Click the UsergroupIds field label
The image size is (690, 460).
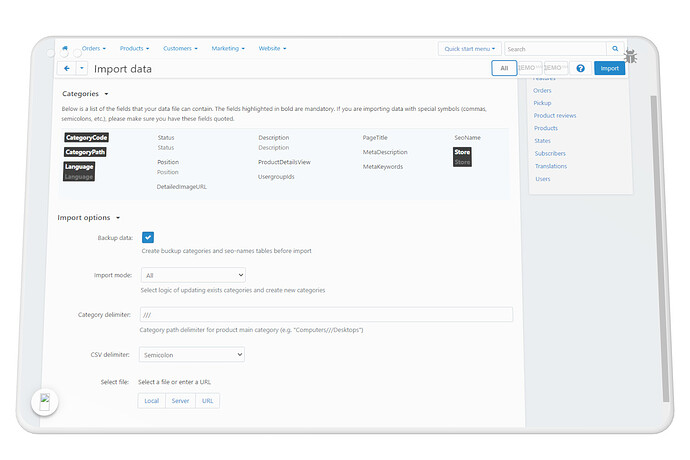click(276, 177)
